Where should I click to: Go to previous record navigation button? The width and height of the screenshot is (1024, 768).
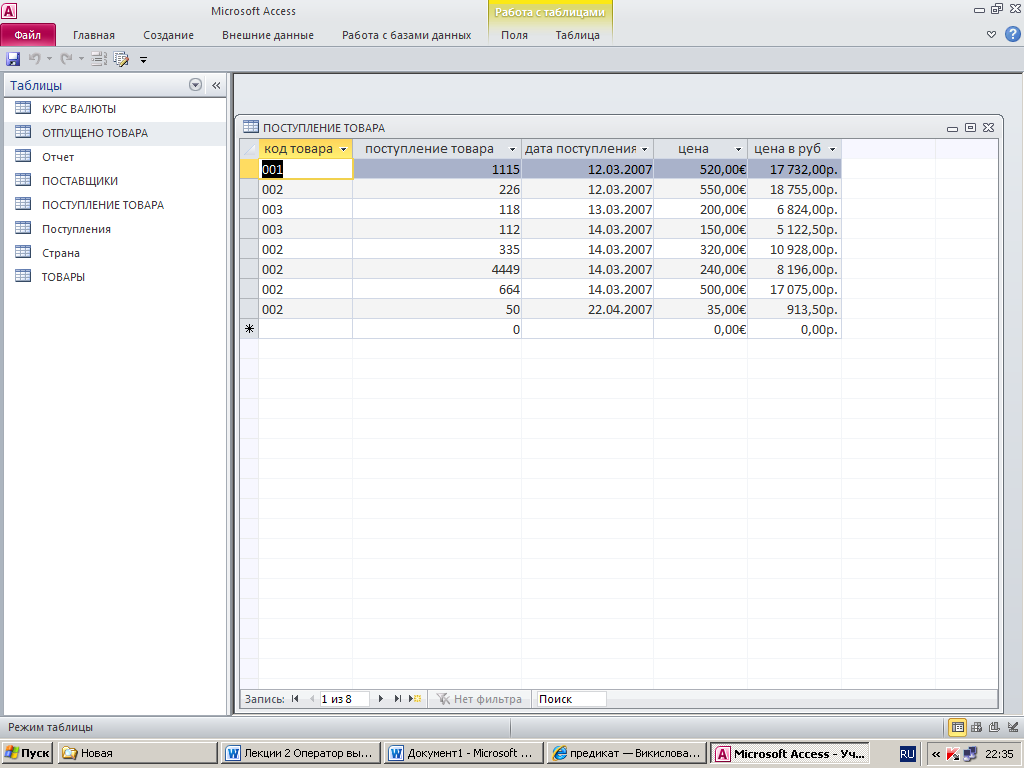(x=311, y=699)
